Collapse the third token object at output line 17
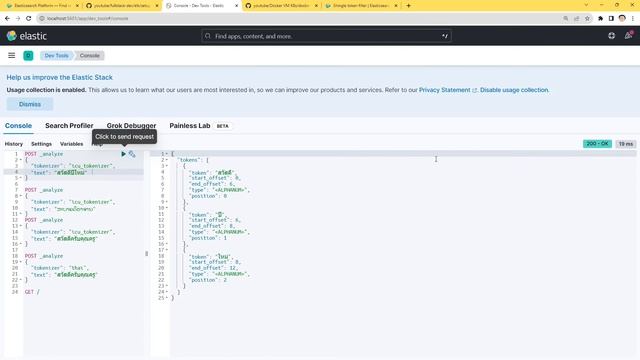 pos(167,250)
